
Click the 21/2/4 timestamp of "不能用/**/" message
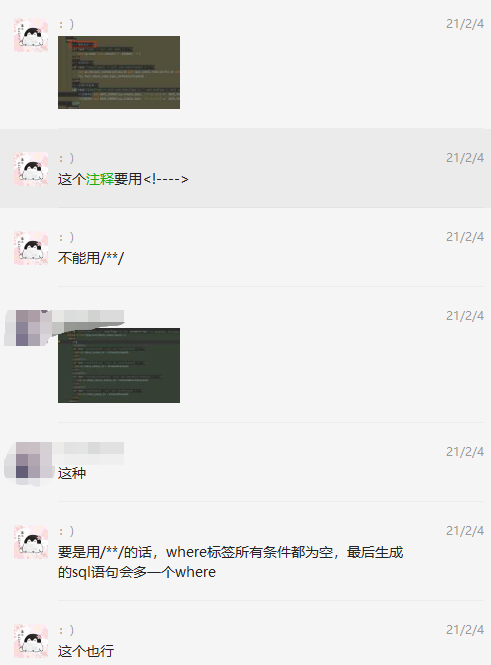(x=465, y=237)
